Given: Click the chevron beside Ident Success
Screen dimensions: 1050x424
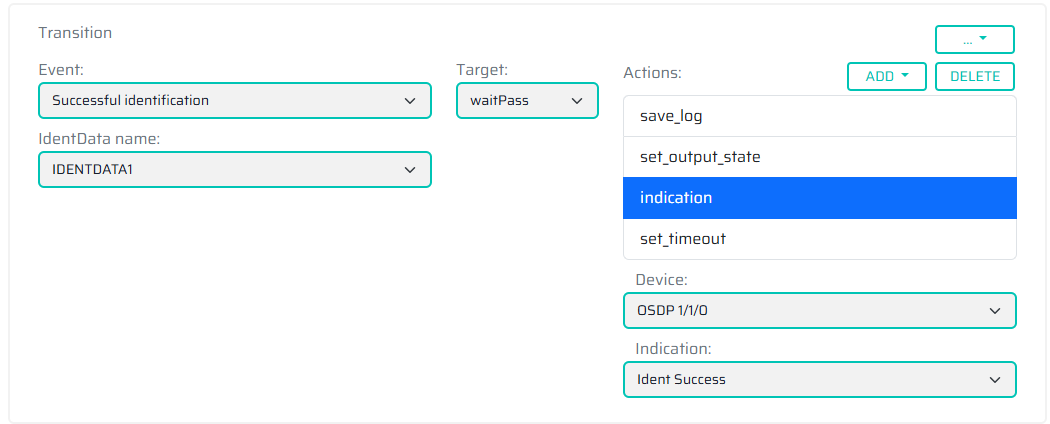Looking at the screenshot, I should pos(994,380).
